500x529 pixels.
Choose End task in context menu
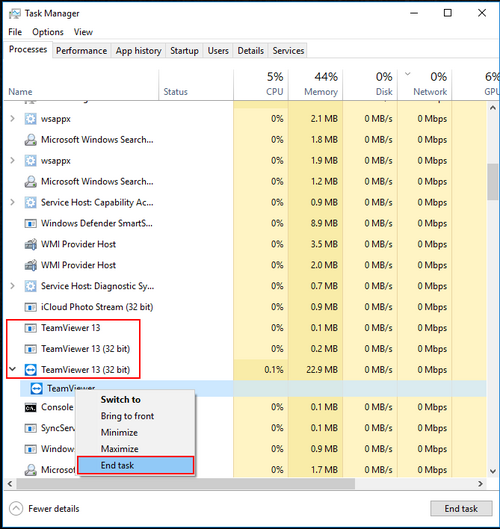(136, 465)
